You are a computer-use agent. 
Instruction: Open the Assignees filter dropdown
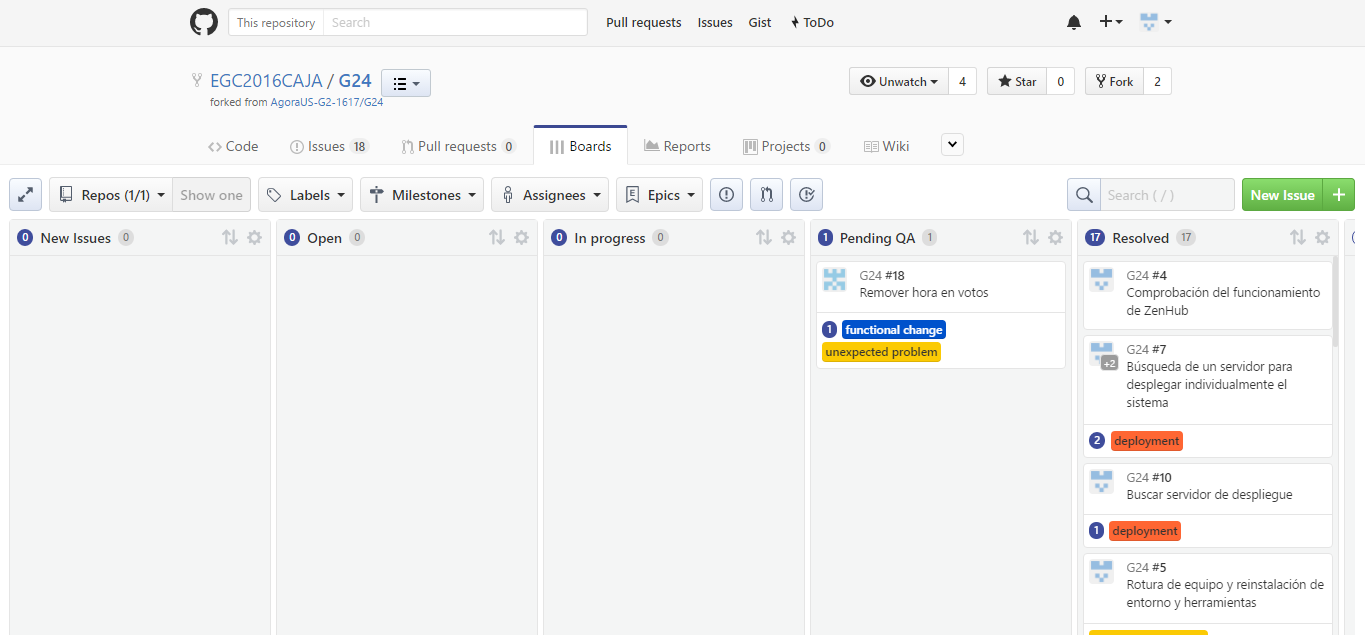click(550, 195)
